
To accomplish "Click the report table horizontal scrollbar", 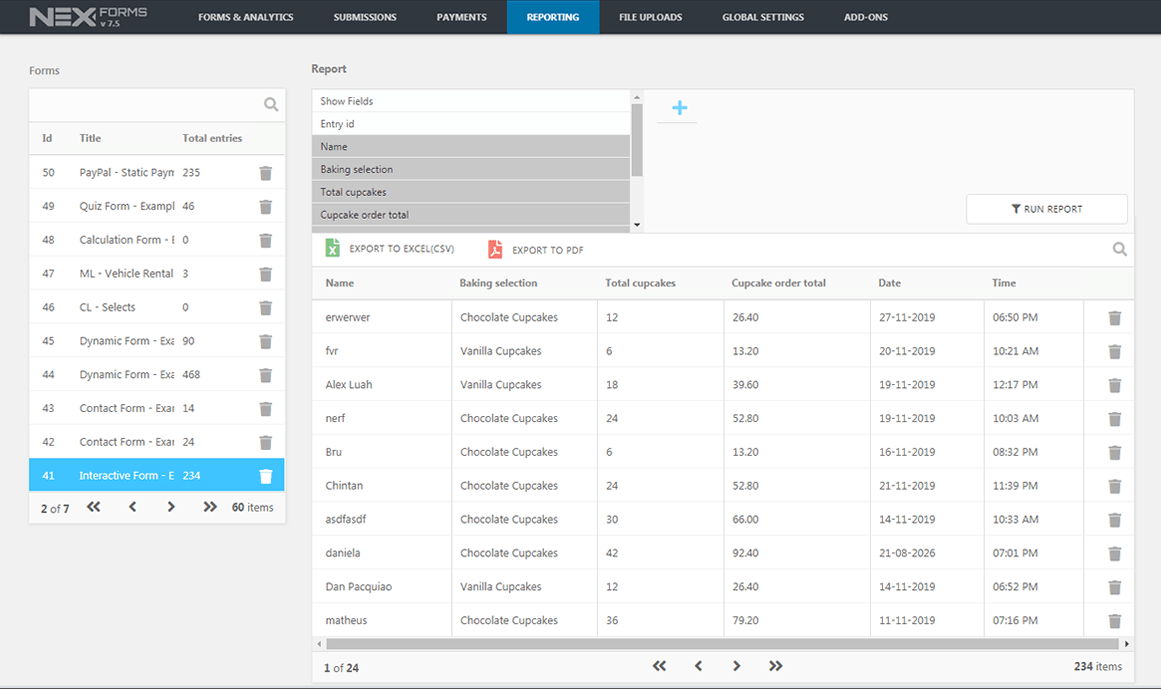I will (x=722, y=644).
